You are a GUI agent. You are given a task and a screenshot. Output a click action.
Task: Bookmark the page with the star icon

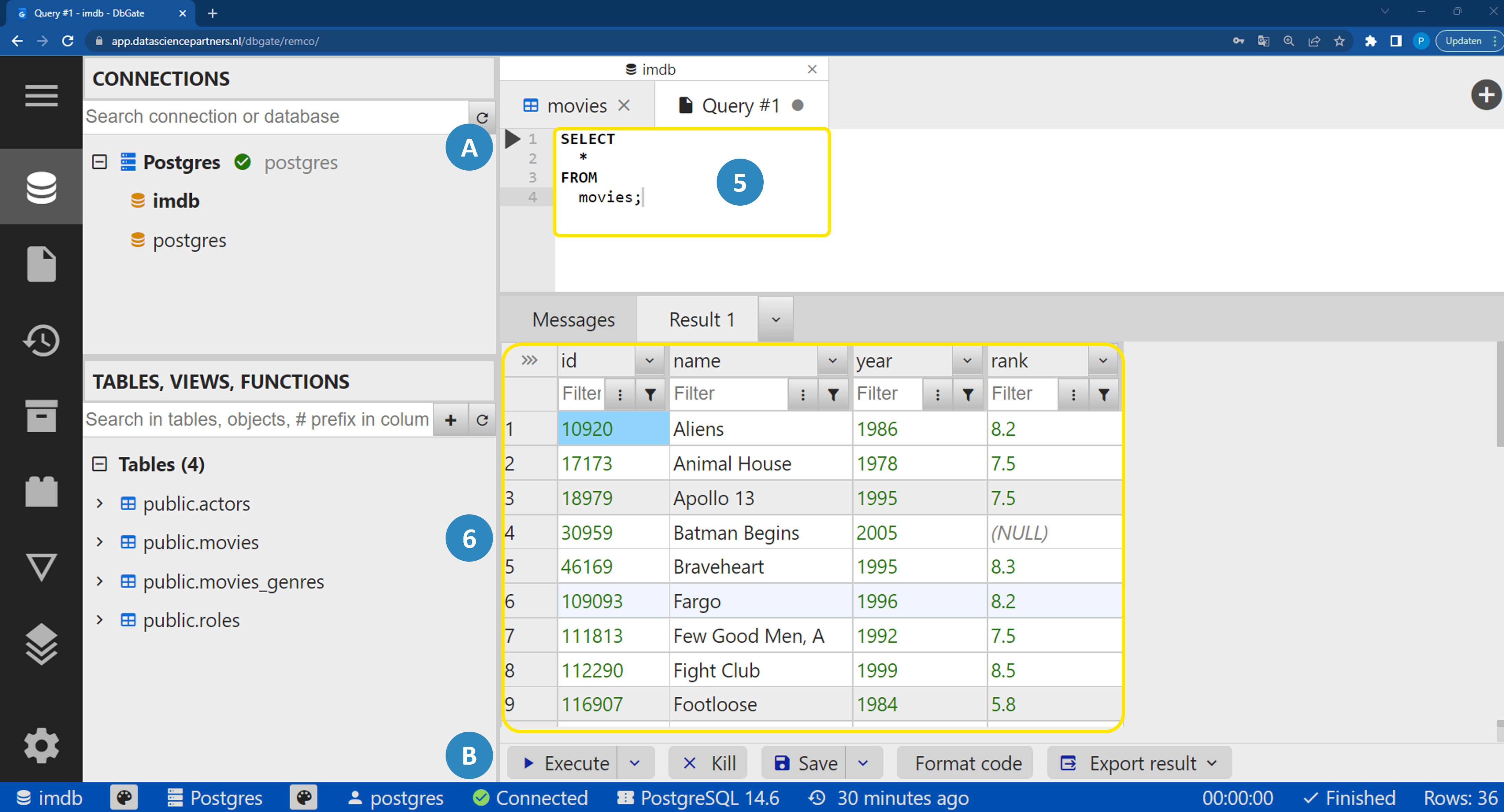pos(1339,41)
